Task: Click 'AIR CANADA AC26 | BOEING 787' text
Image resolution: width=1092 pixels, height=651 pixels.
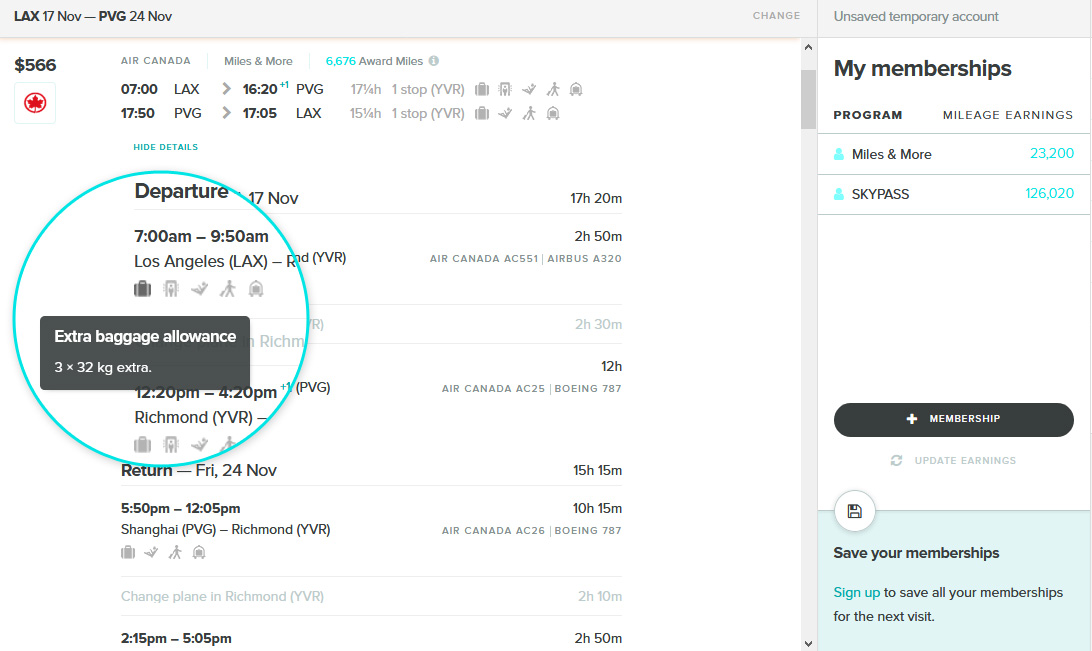Action: coord(531,531)
